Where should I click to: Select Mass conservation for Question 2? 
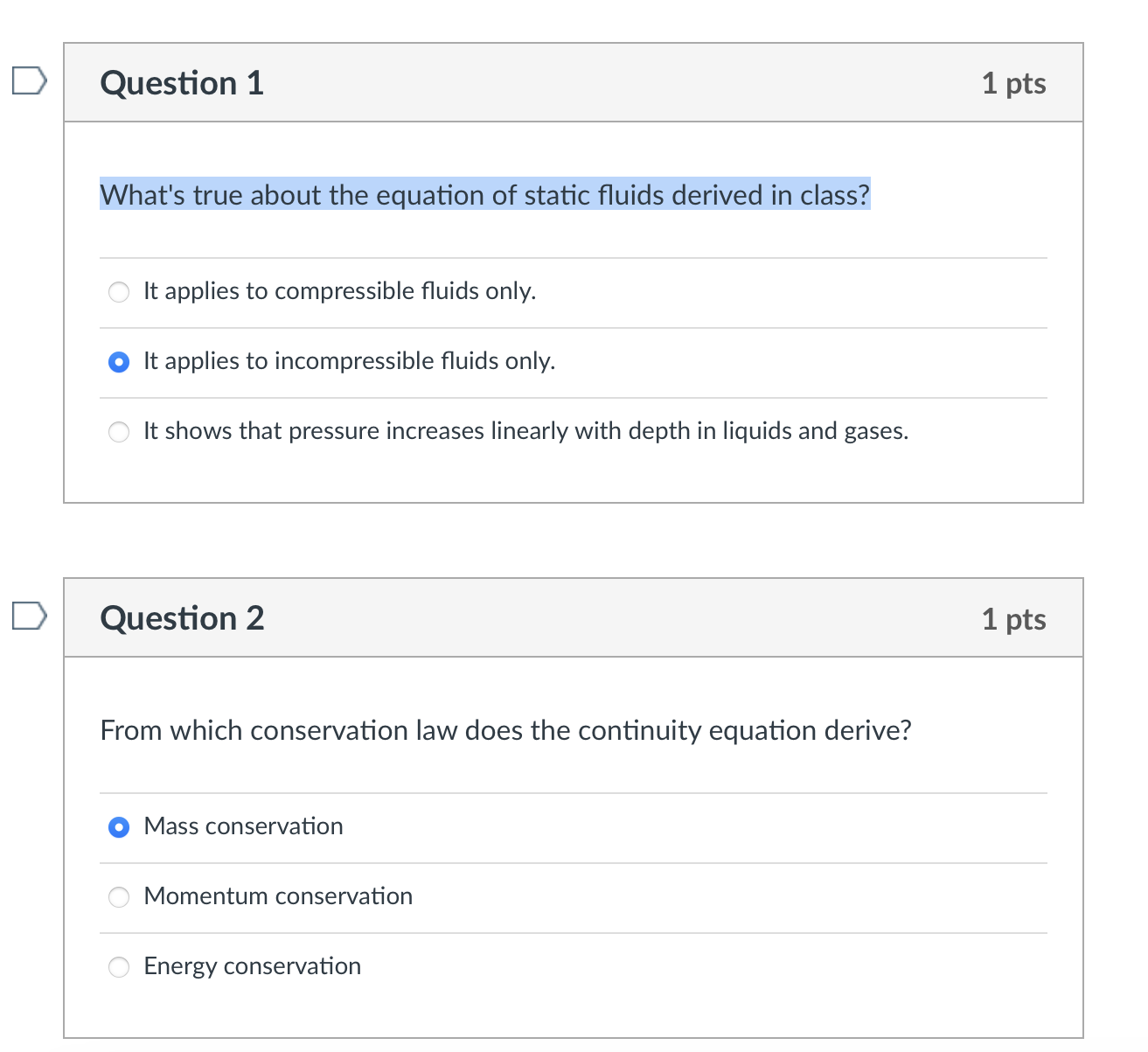click(x=119, y=826)
